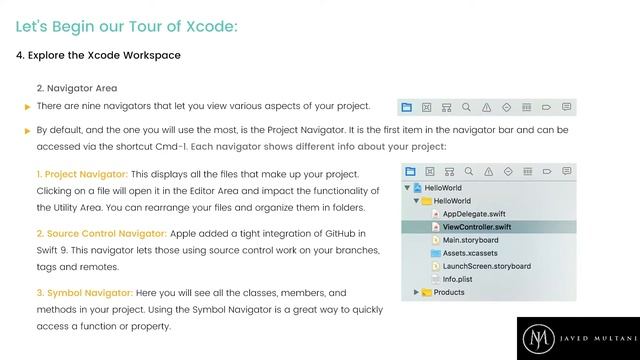Open Report Navigator speech bubble in the upper standalone bar
This screenshot has width=640, height=360.
pyautogui.click(x=567, y=107)
